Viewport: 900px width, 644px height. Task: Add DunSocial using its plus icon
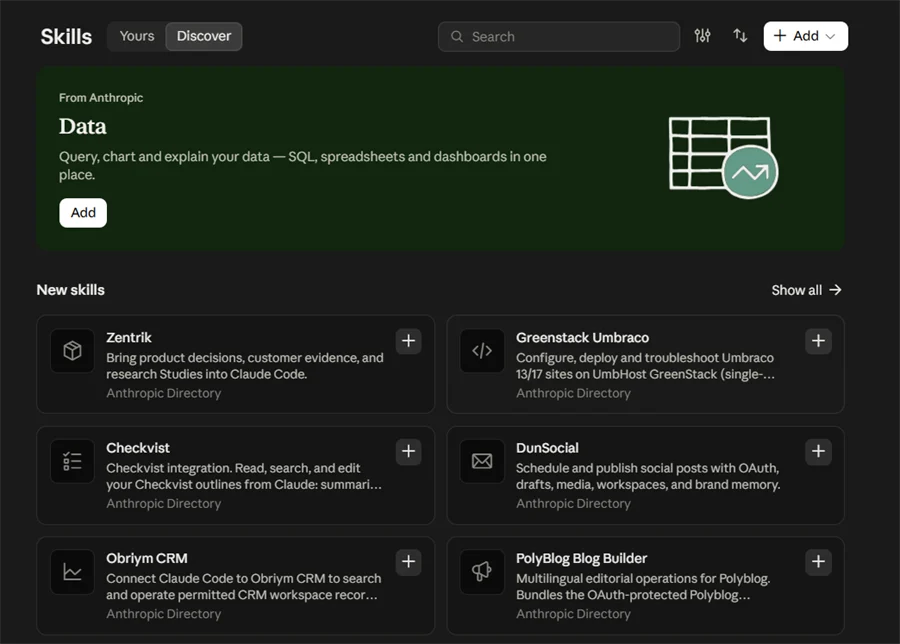[818, 452]
